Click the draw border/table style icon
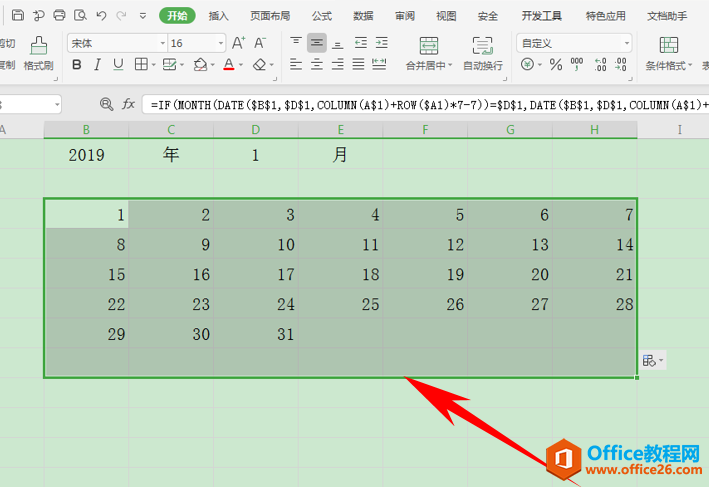 pyautogui.click(x=170, y=64)
